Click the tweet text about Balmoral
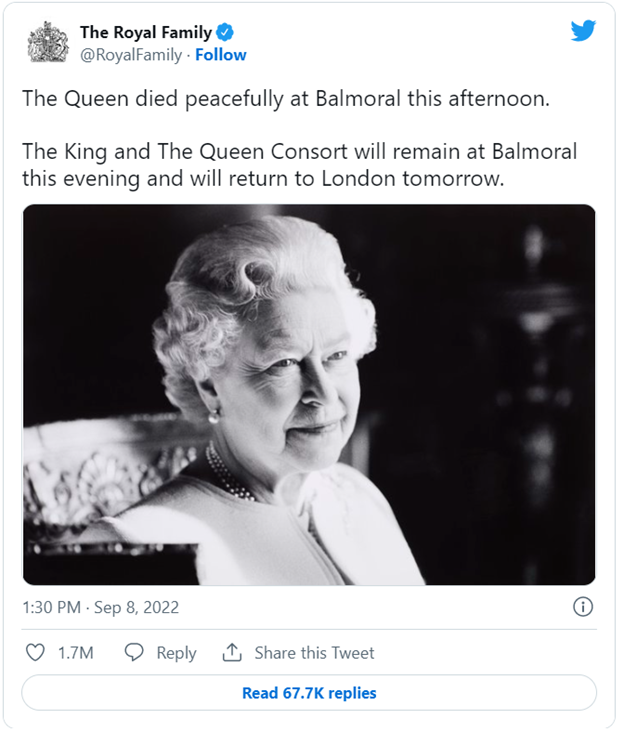Screen dimensions: 624x732 286,99
